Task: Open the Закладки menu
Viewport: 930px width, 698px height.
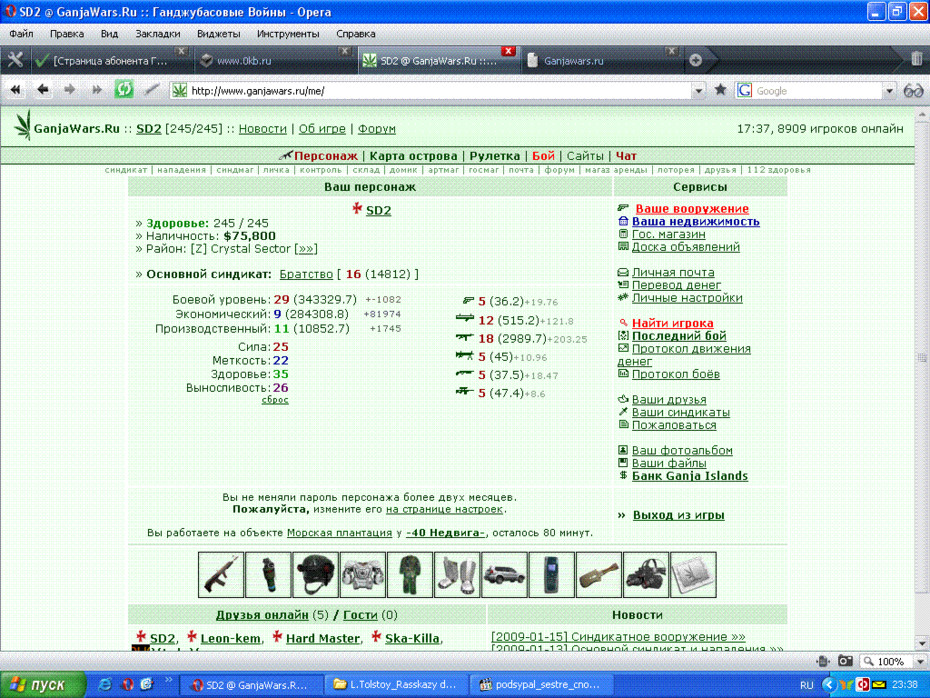Action: pyautogui.click(x=158, y=34)
